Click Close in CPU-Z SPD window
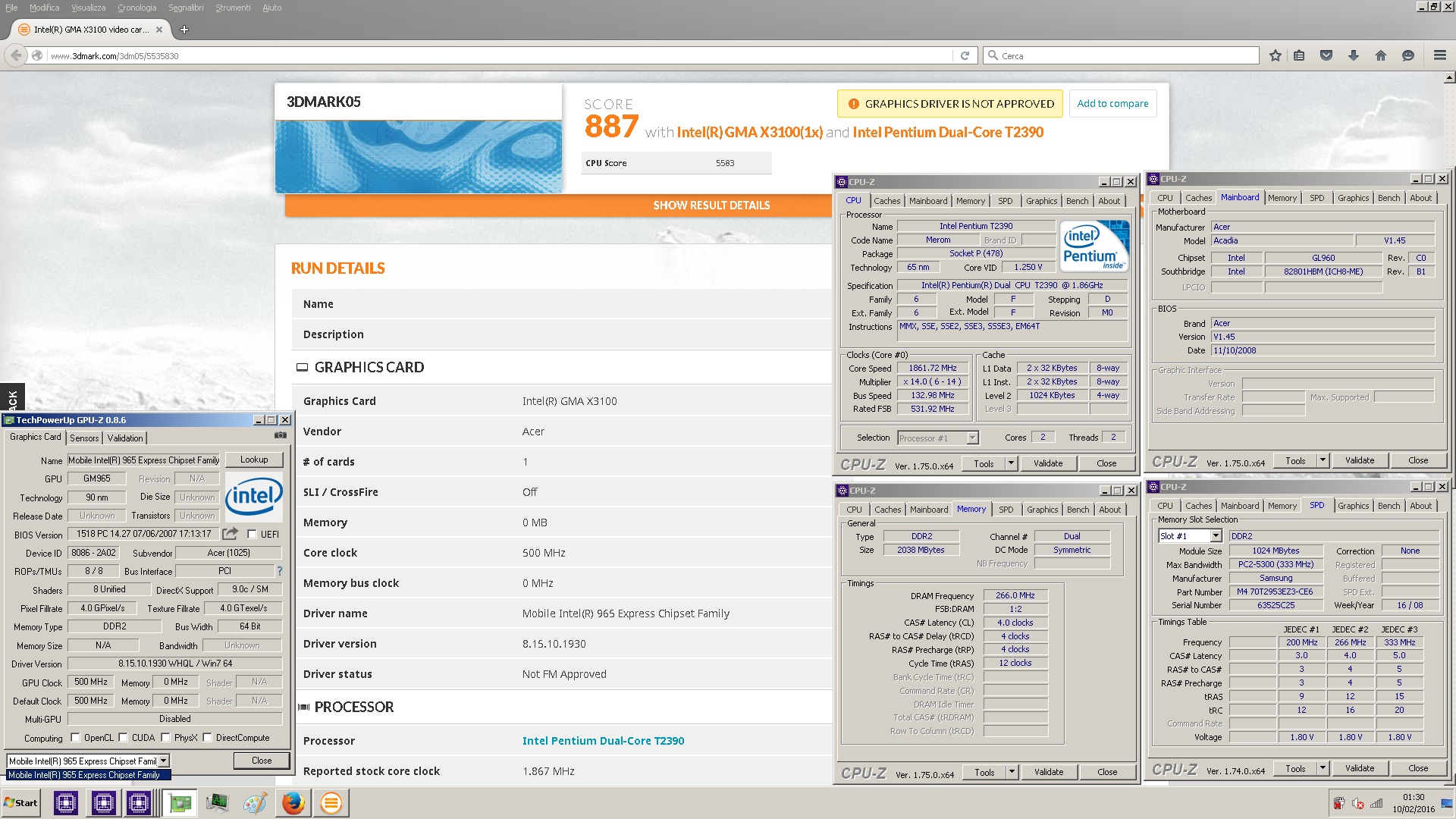The image size is (1456, 819). tap(1418, 768)
